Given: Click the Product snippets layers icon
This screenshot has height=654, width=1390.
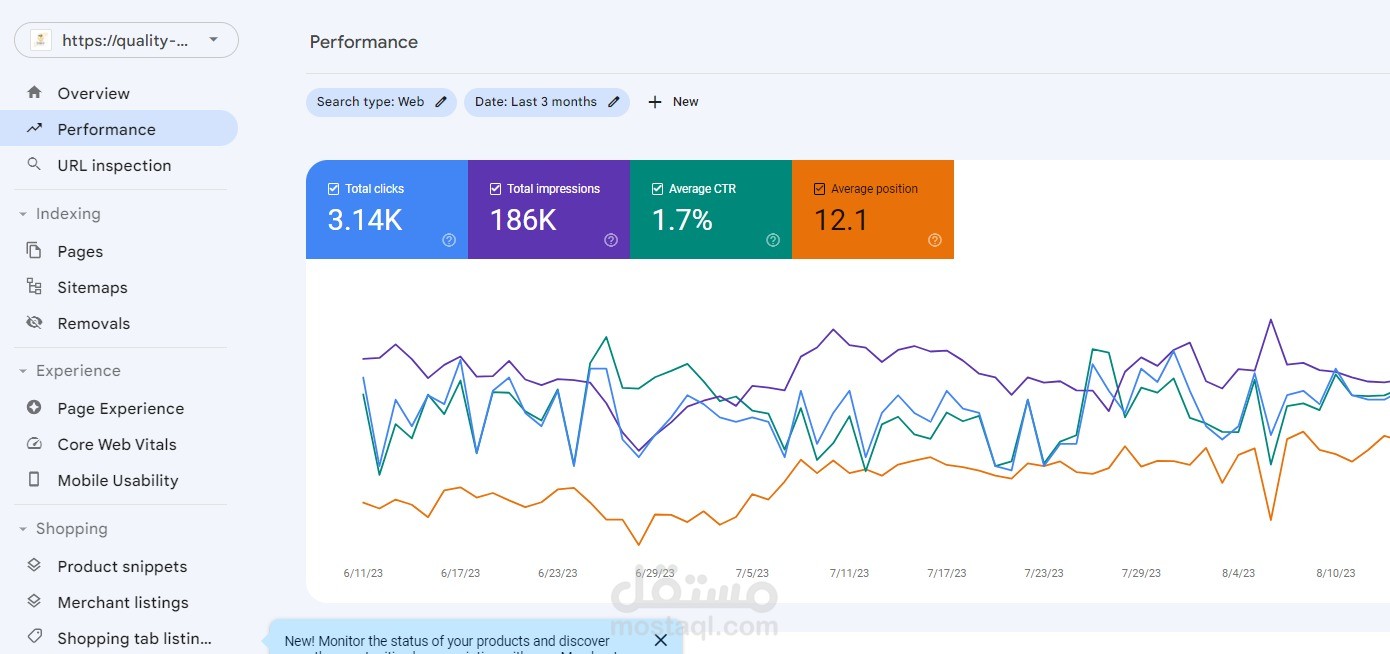Looking at the screenshot, I should (34, 566).
